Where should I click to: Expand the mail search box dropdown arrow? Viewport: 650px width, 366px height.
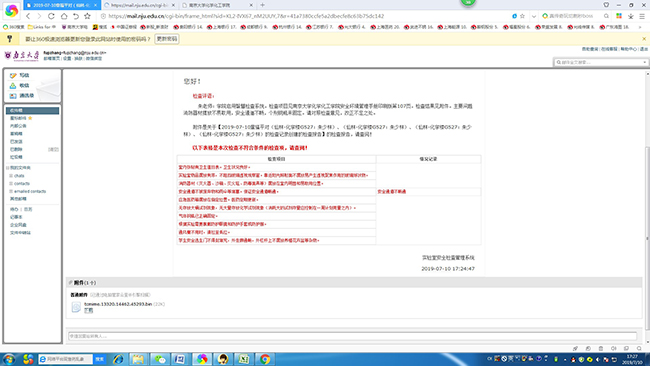[x=645, y=62]
